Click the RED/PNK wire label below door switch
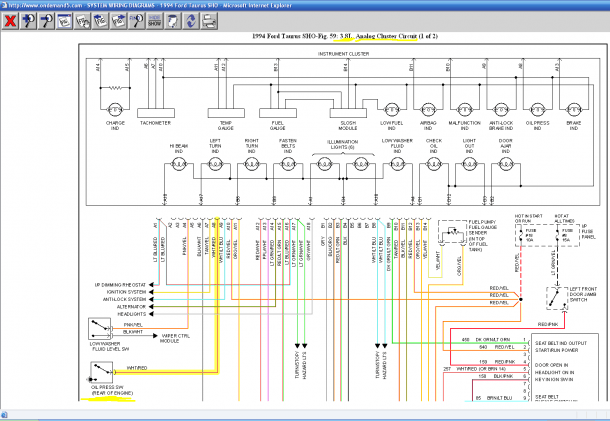Image resolution: width=610 pixels, height=421 pixels. pyautogui.click(x=548, y=324)
